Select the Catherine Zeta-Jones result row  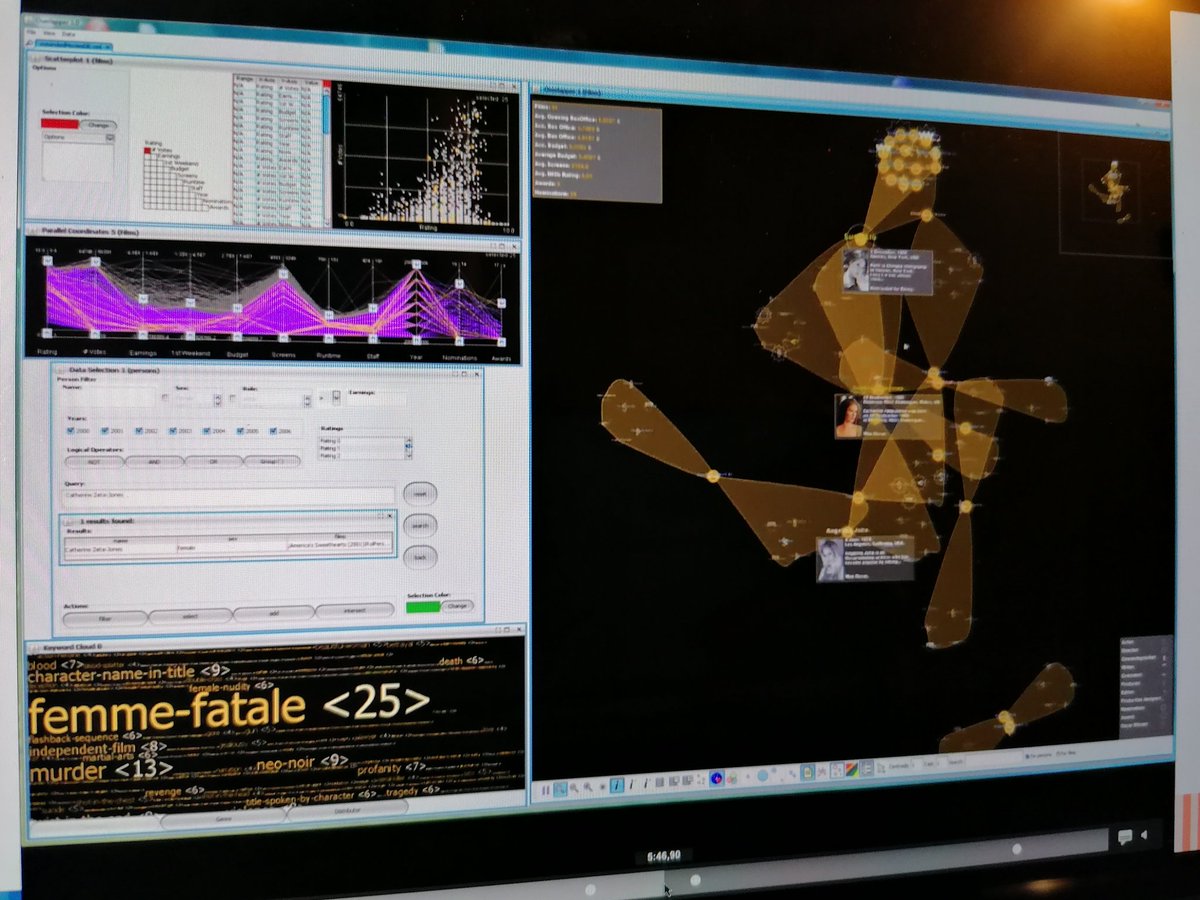point(228,549)
